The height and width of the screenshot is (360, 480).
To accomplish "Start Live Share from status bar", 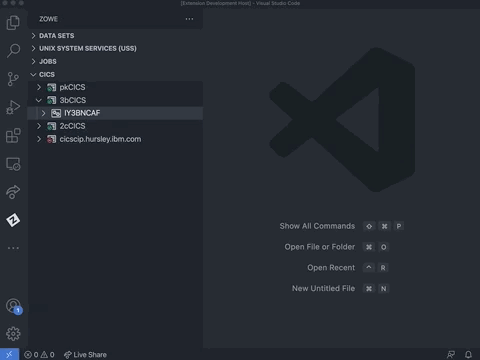I will (x=85, y=355).
